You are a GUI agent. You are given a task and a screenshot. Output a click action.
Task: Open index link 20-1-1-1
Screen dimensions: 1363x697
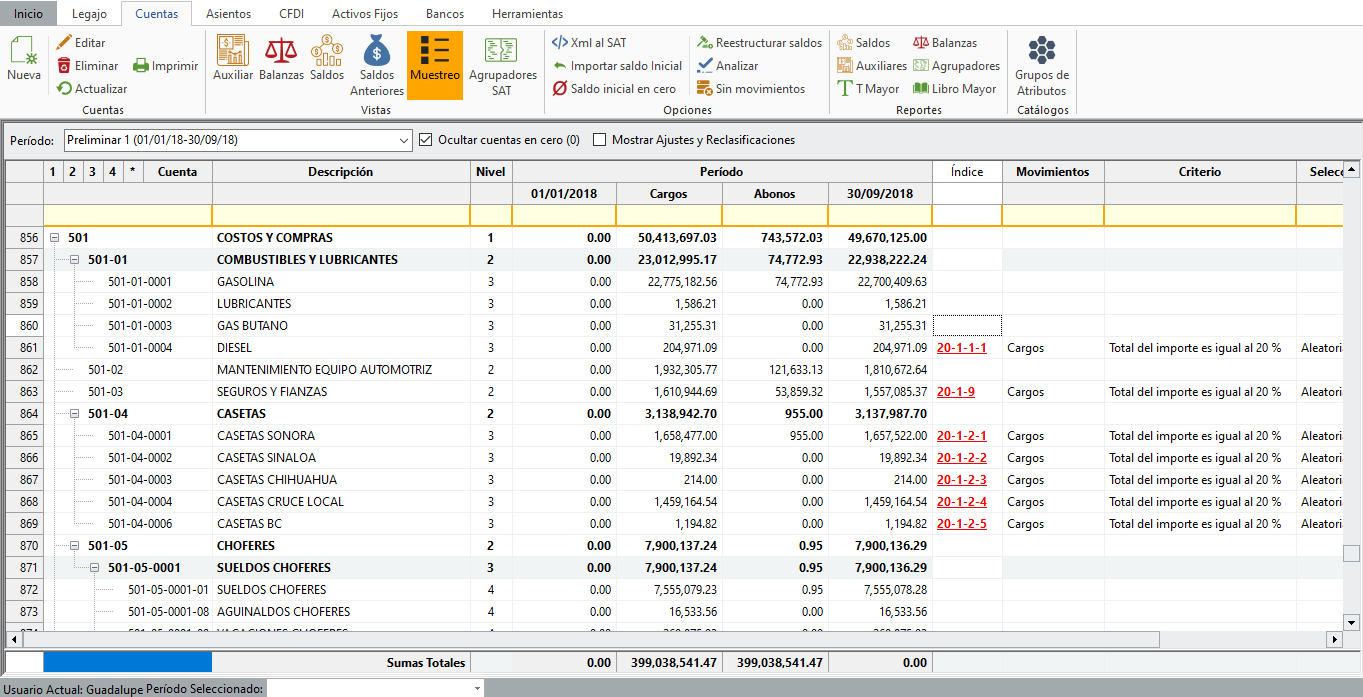[x=961, y=348]
